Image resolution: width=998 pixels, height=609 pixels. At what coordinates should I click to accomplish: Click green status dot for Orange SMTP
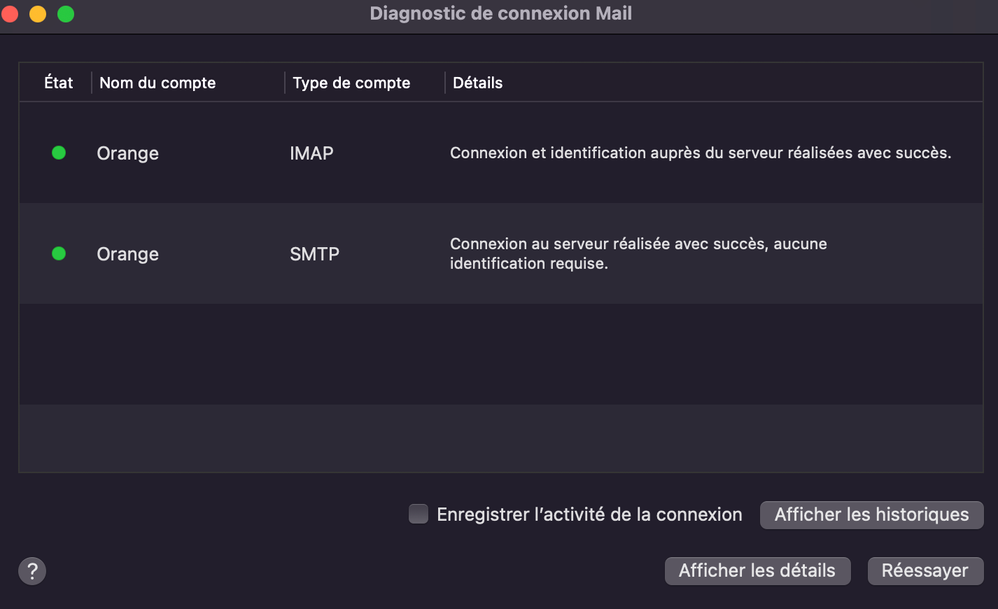(x=59, y=254)
